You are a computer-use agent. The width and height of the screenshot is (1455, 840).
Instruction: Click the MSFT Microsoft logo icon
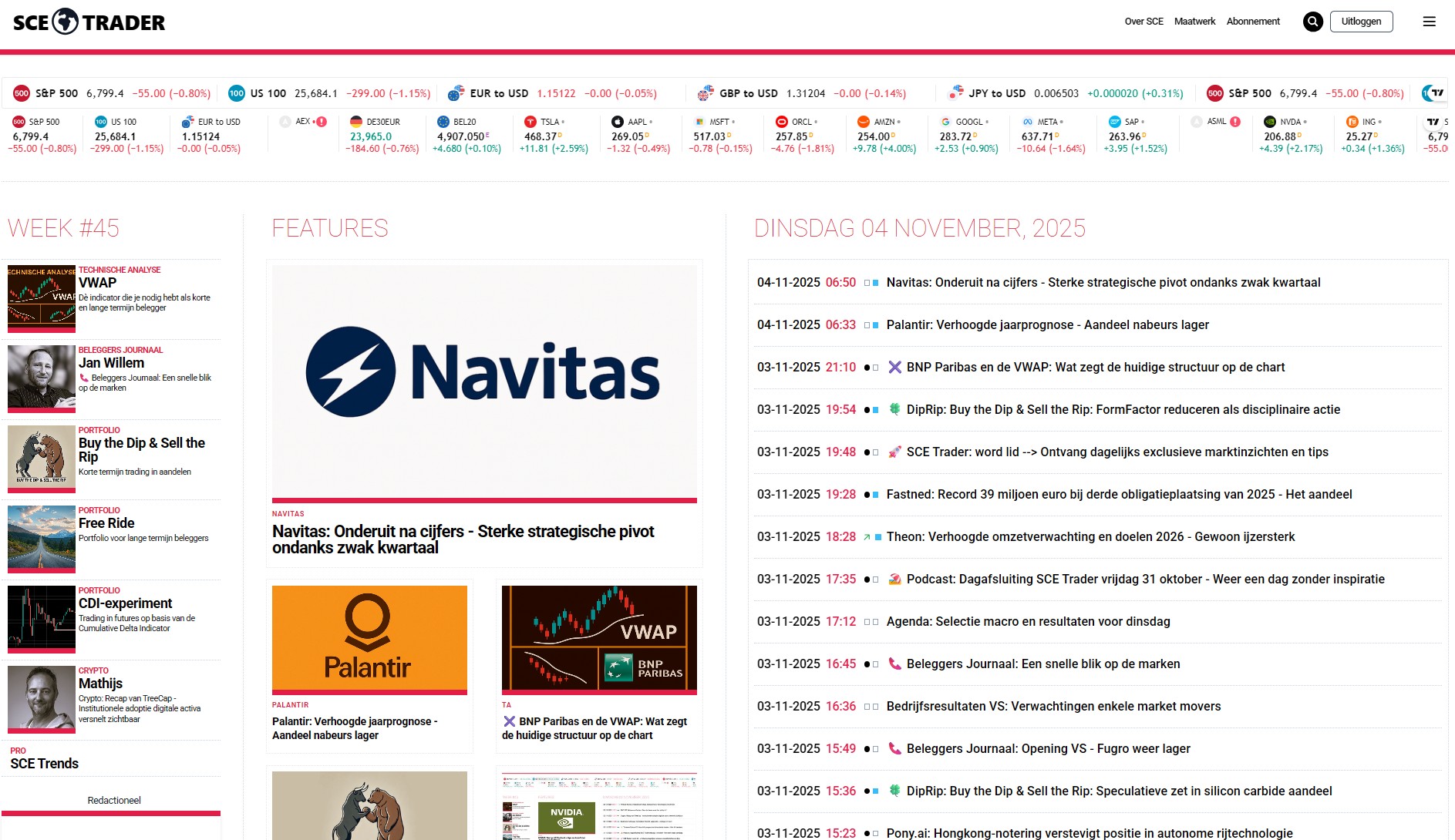pyautogui.click(x=699, y=122)
